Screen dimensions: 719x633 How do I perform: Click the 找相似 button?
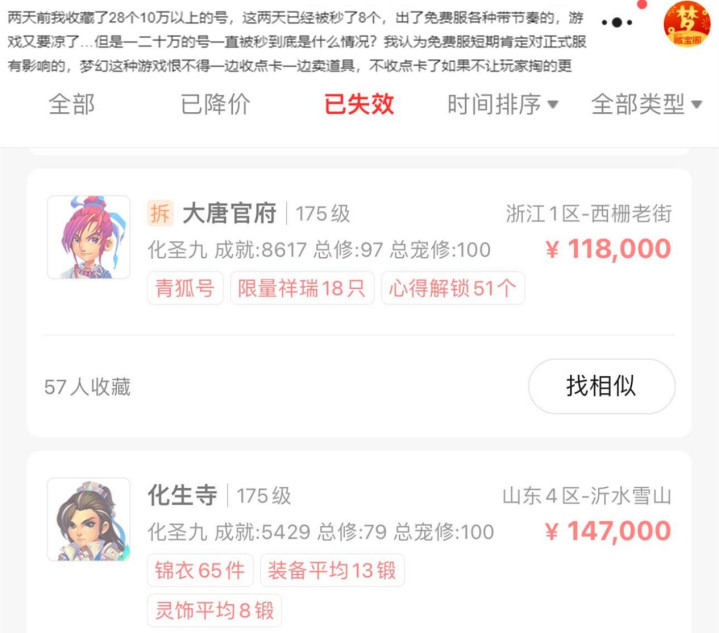[x=602, y=386]
